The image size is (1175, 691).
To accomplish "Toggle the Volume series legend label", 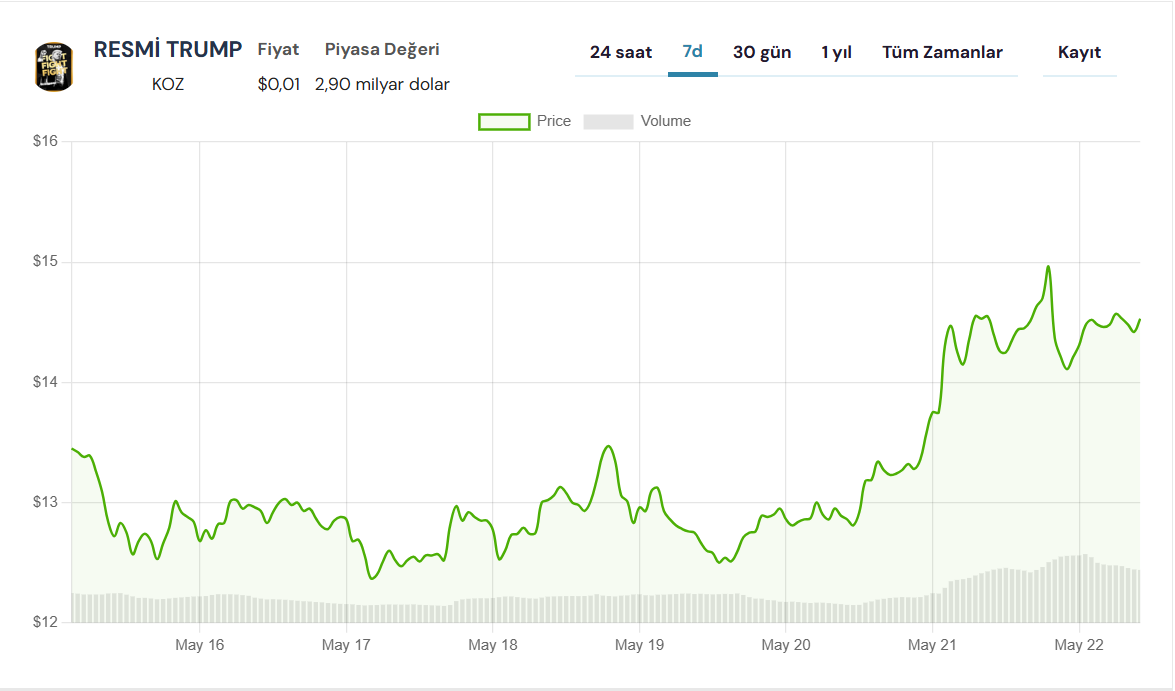I will (x=665, y=121).
